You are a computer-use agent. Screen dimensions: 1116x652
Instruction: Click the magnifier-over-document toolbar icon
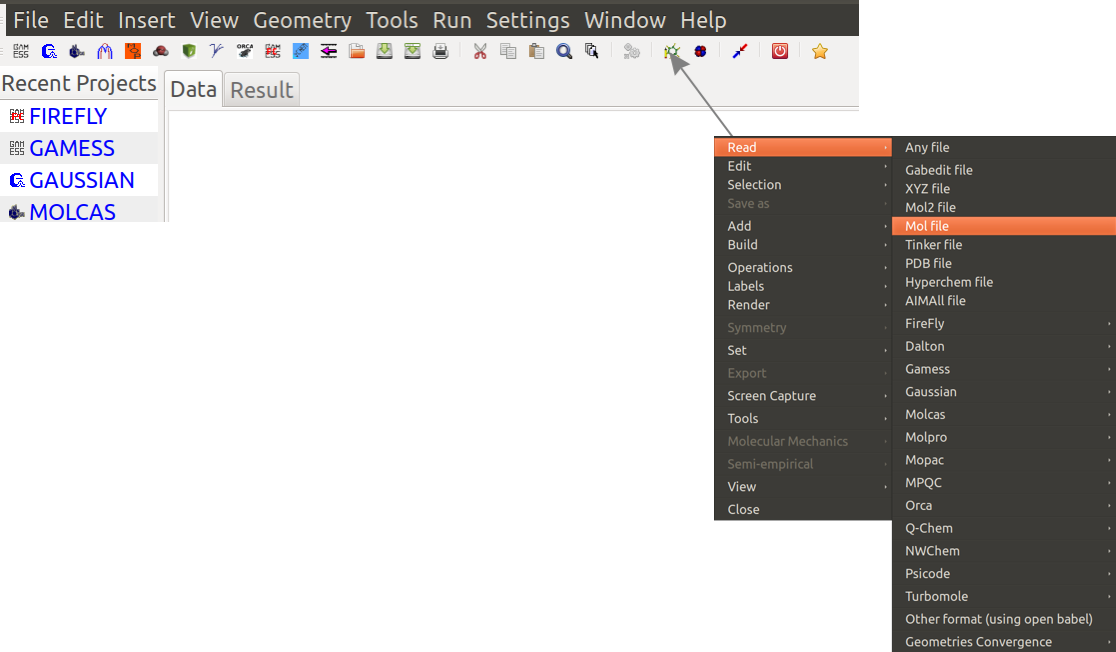coord(592,51)
